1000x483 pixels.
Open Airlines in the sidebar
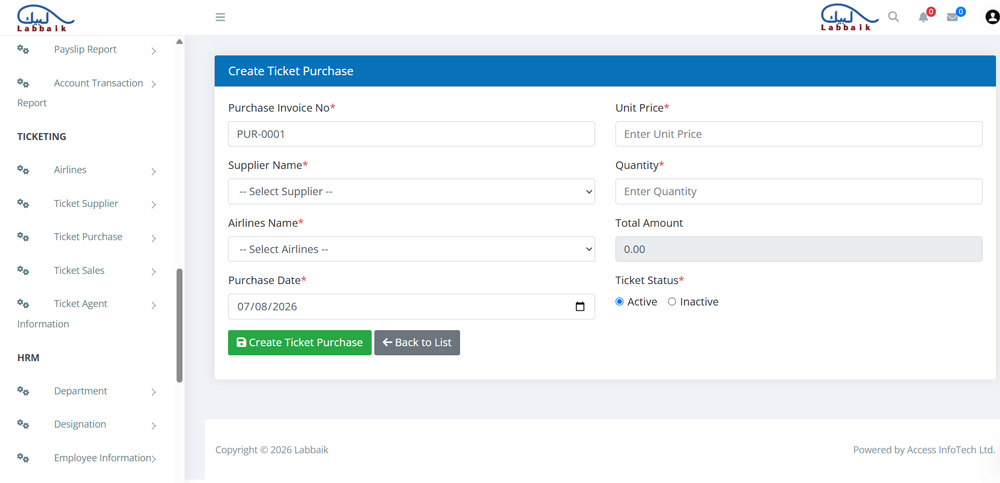pyautogui.click(x=70, y=170)
